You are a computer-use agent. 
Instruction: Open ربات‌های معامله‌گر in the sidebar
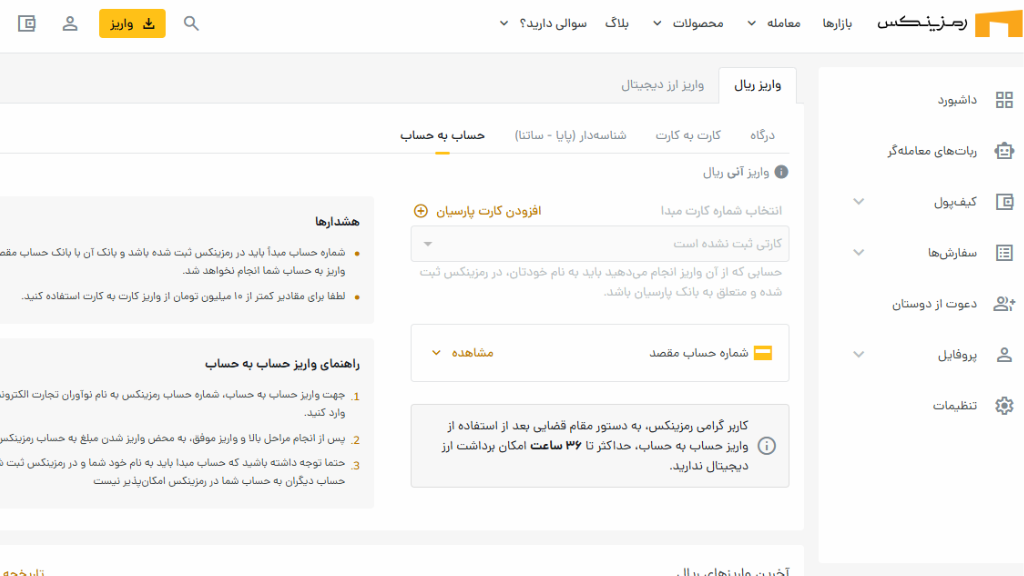click(932, 151)
